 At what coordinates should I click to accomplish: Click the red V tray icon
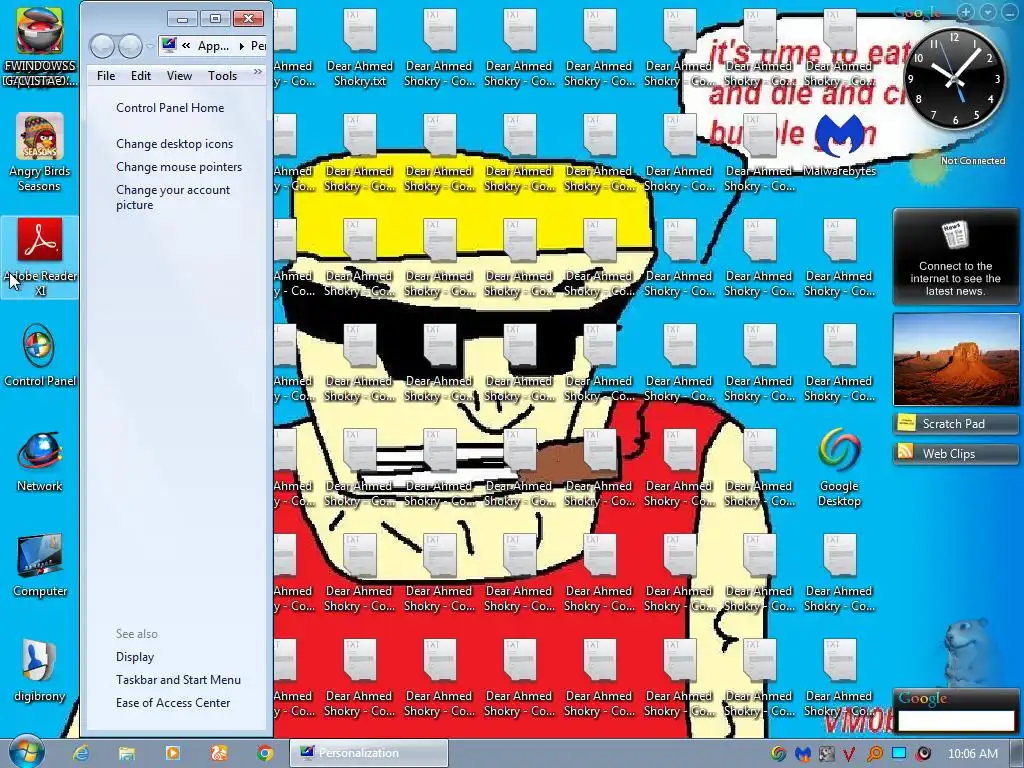[850, 754]
